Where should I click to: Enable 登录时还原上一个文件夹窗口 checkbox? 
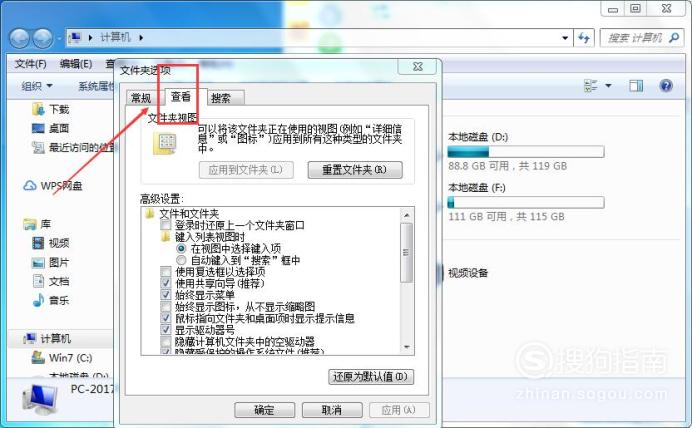(x=165, y=225)
